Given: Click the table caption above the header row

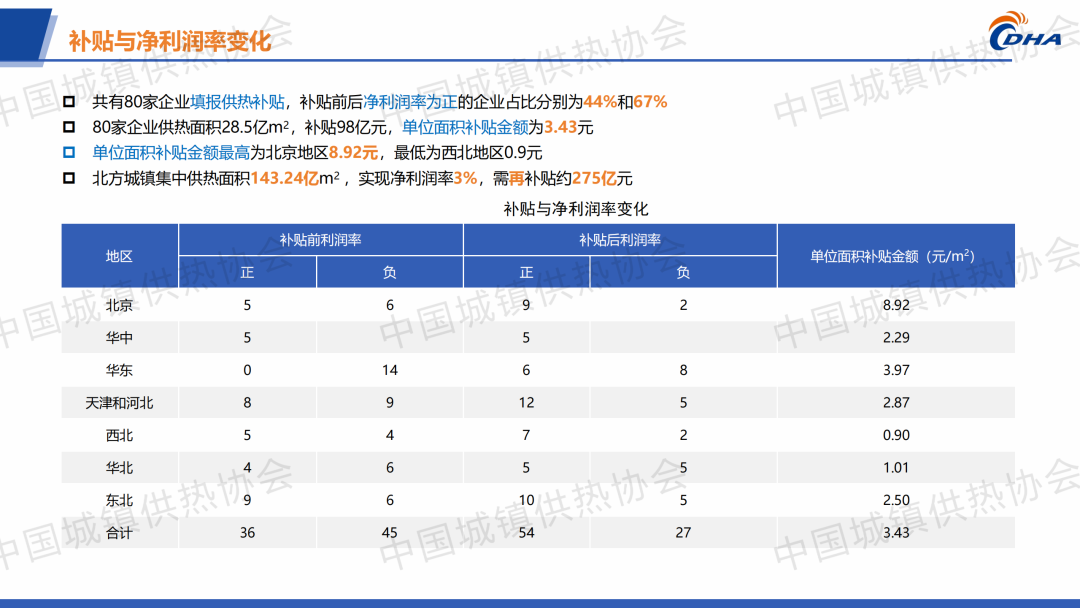Looking at the screenshot, I should (576, 209).
